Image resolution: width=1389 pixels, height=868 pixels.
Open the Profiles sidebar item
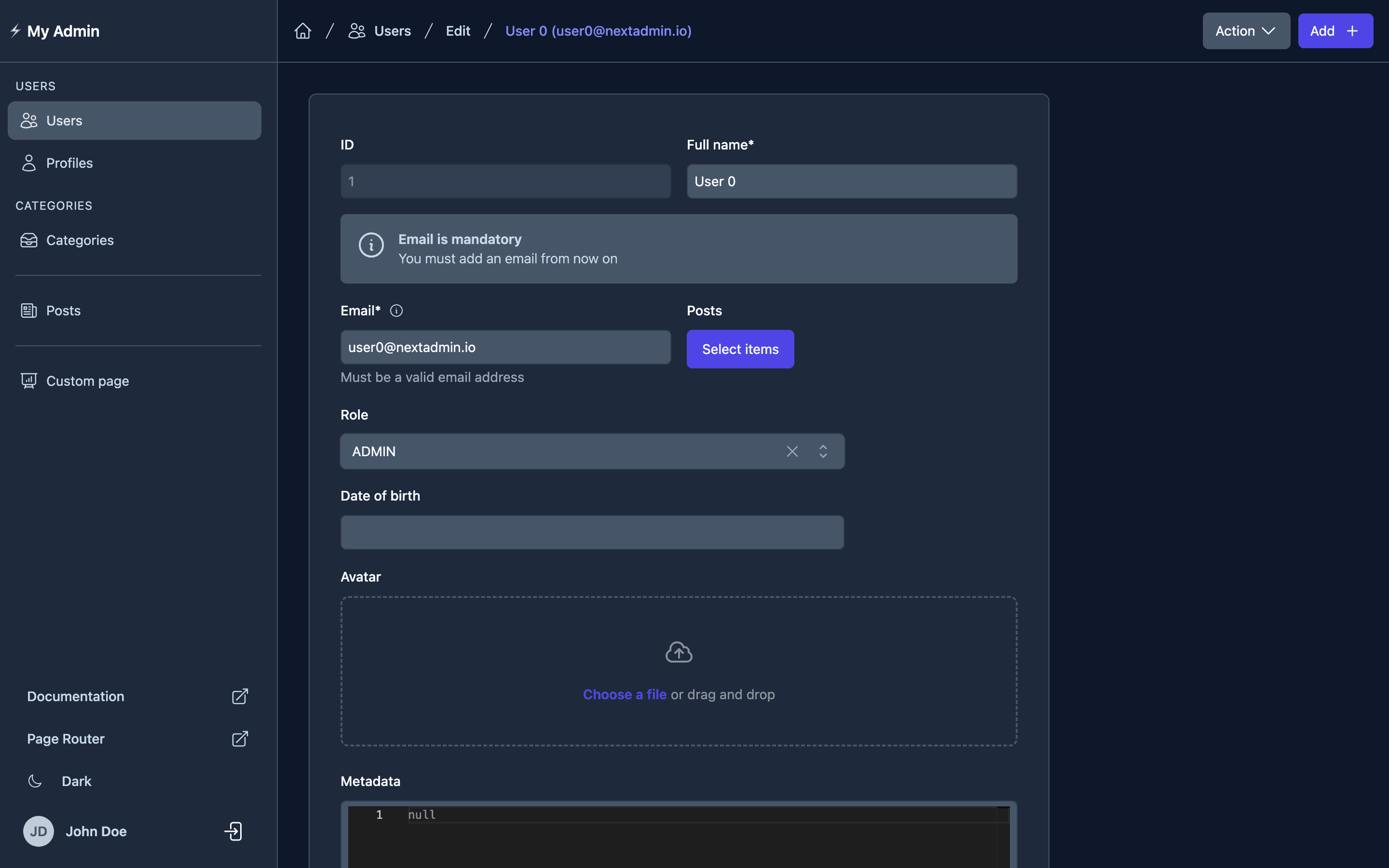tap(134, 163)
